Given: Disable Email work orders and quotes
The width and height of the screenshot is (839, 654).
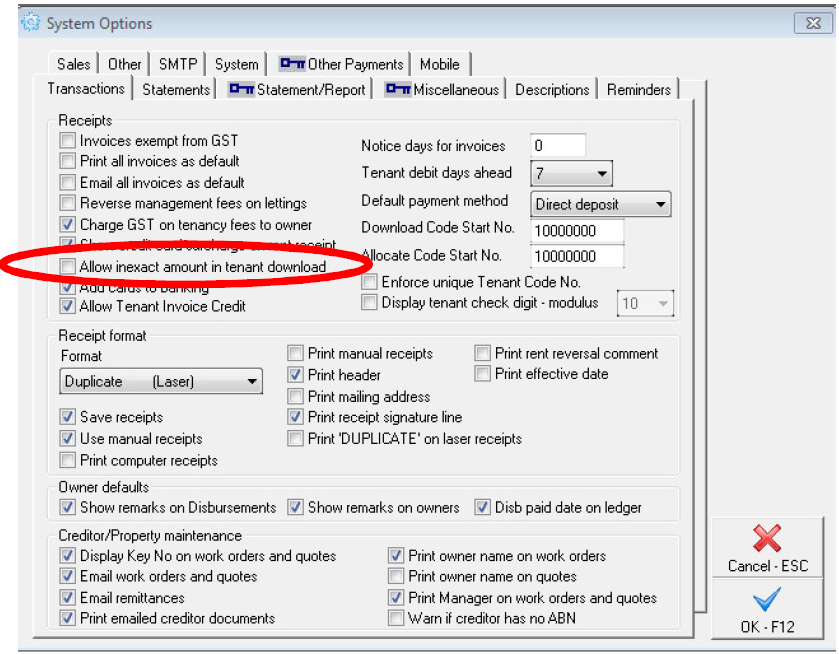Looking at the screenshot, I should click(x=67, y=576).
